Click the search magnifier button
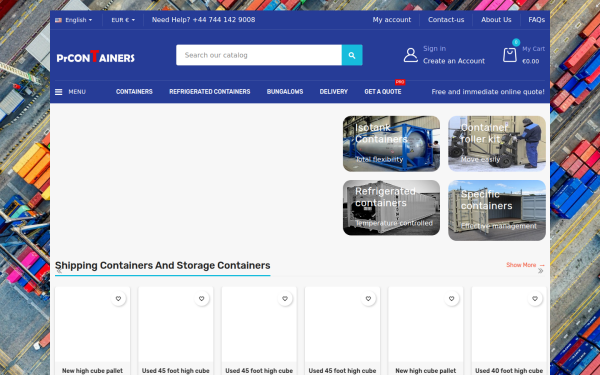This screenshot has width=600, height=375. pos(352,55)
